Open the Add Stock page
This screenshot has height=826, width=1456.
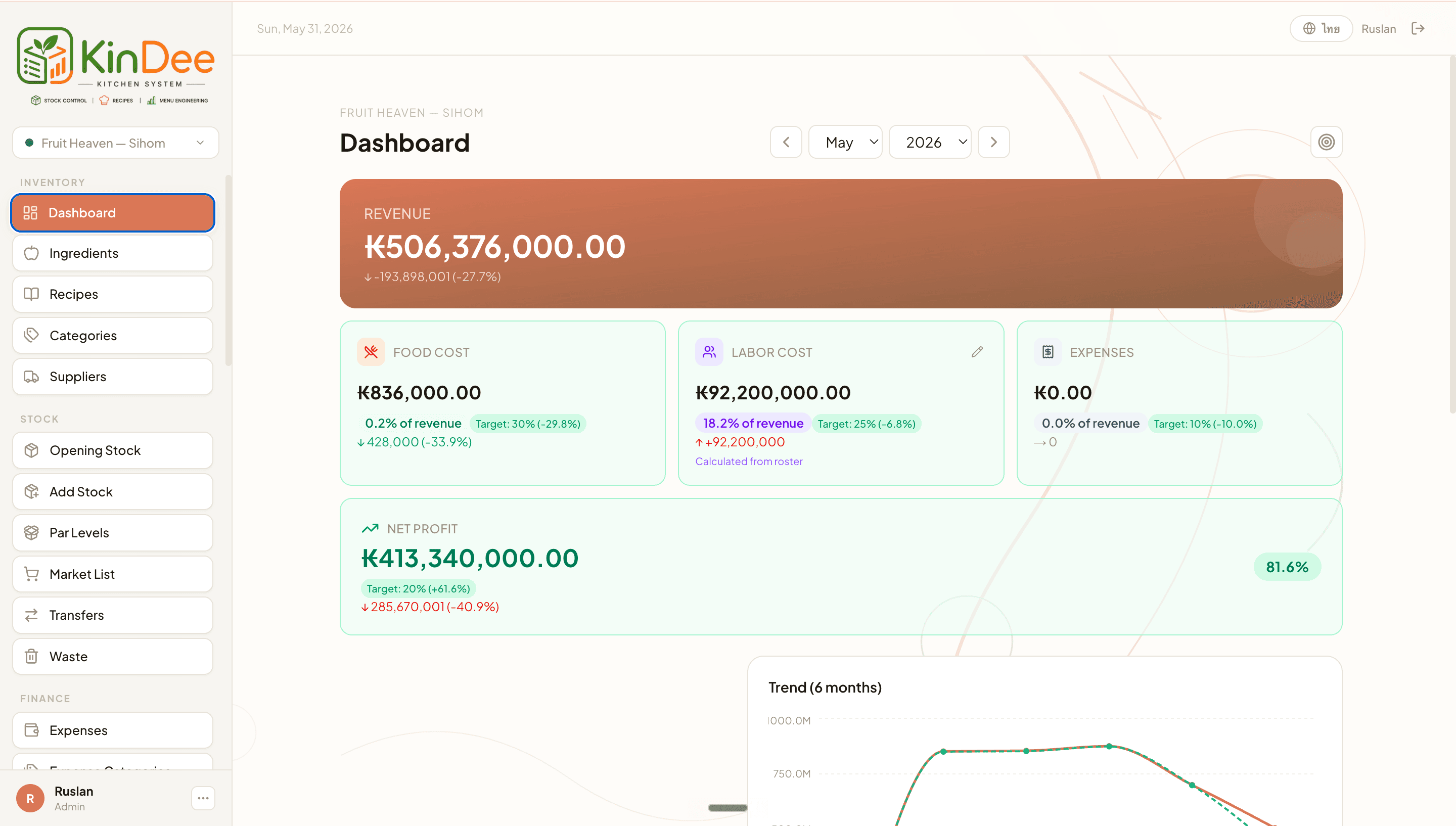113,491
